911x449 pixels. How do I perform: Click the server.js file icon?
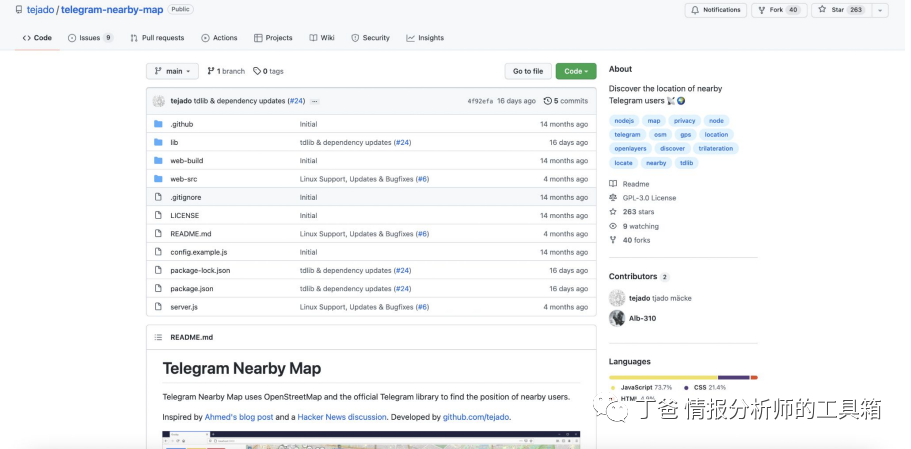[x=158, y=307]
